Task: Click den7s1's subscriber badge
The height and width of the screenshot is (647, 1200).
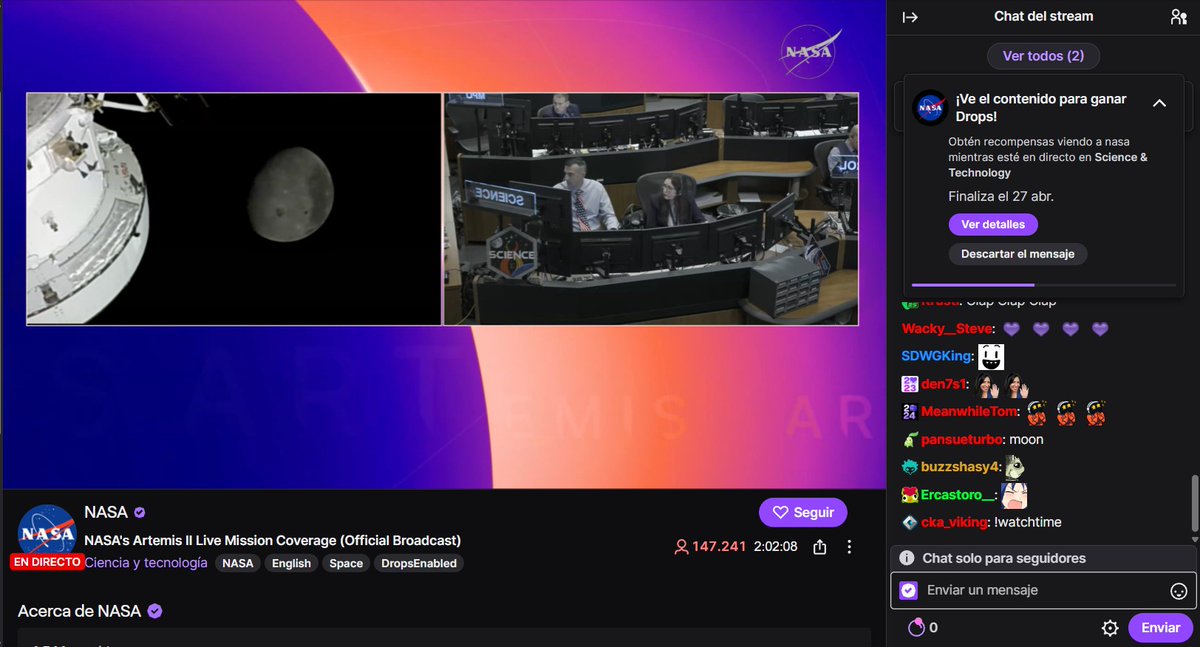Action: [910, 384]
